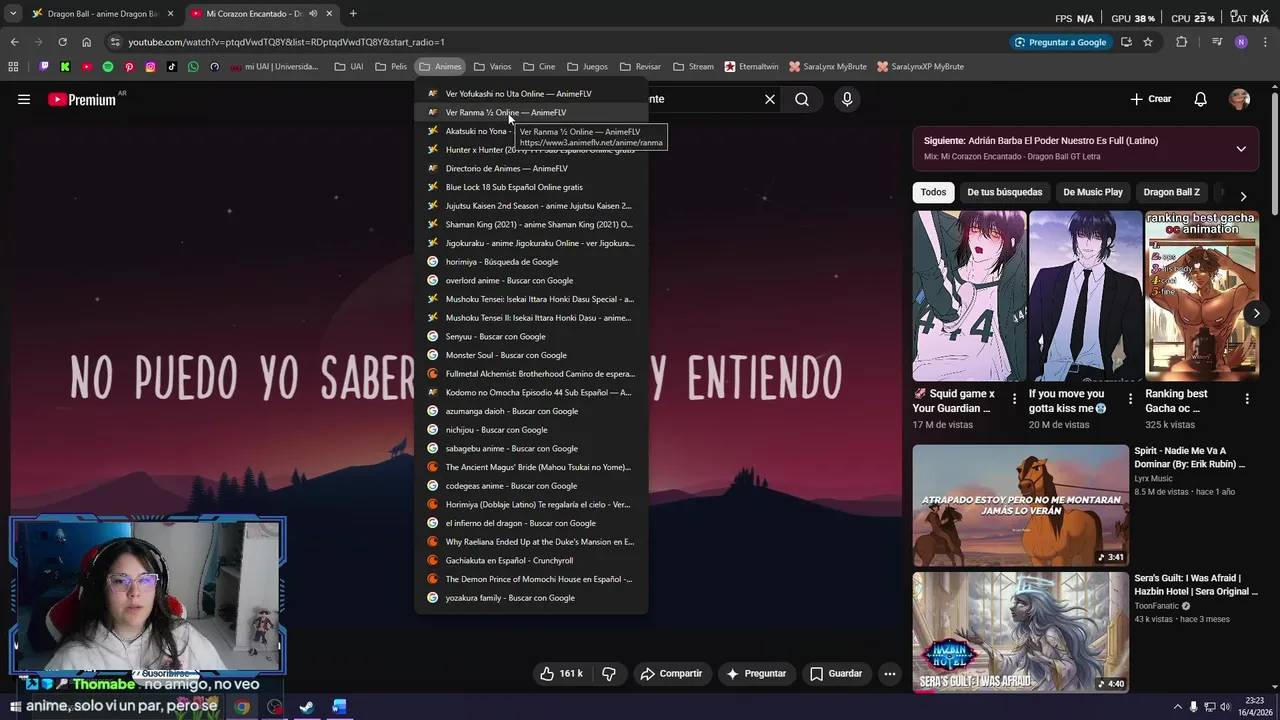Screen dimensions: 1280x720
Task: Open the YouTube account avatar menu
Action: [x=1240, y=99]
